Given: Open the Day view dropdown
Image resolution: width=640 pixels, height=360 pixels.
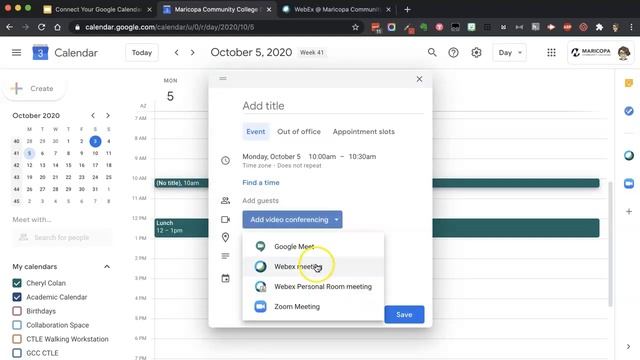Looking at the screenshot, I should point(509,53).
